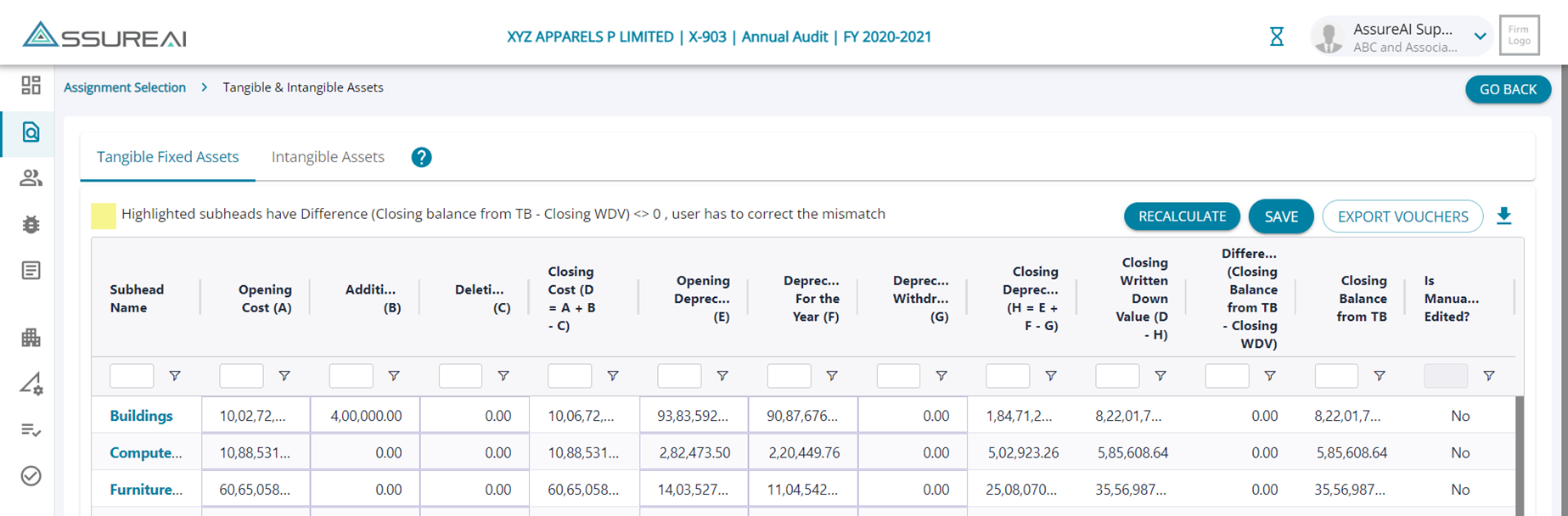Click the hourglass icon in header

tap(1276, 36)
